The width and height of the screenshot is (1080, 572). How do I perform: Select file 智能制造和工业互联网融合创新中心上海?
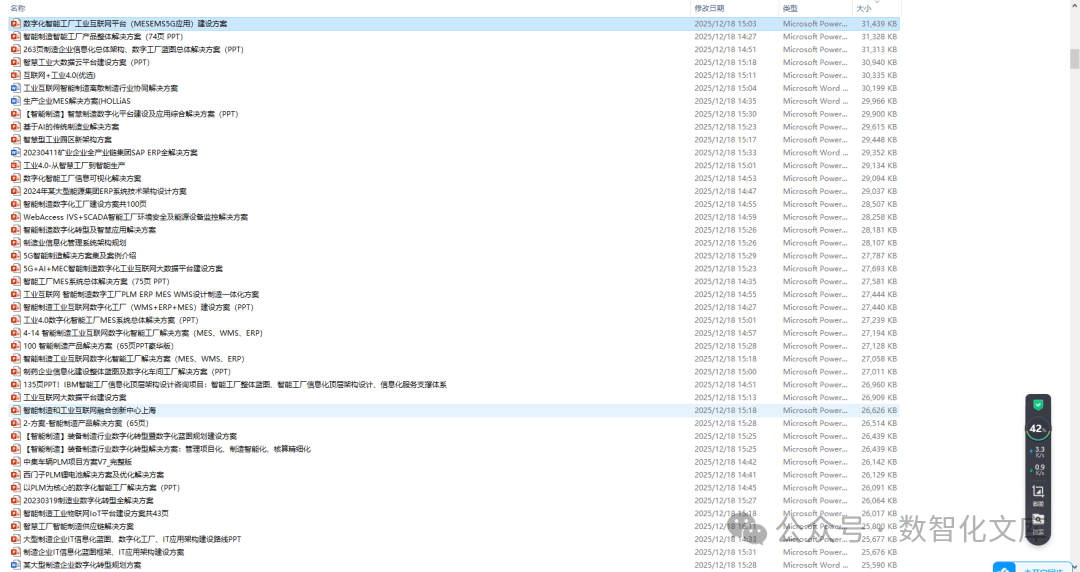(x=90, y=410)
